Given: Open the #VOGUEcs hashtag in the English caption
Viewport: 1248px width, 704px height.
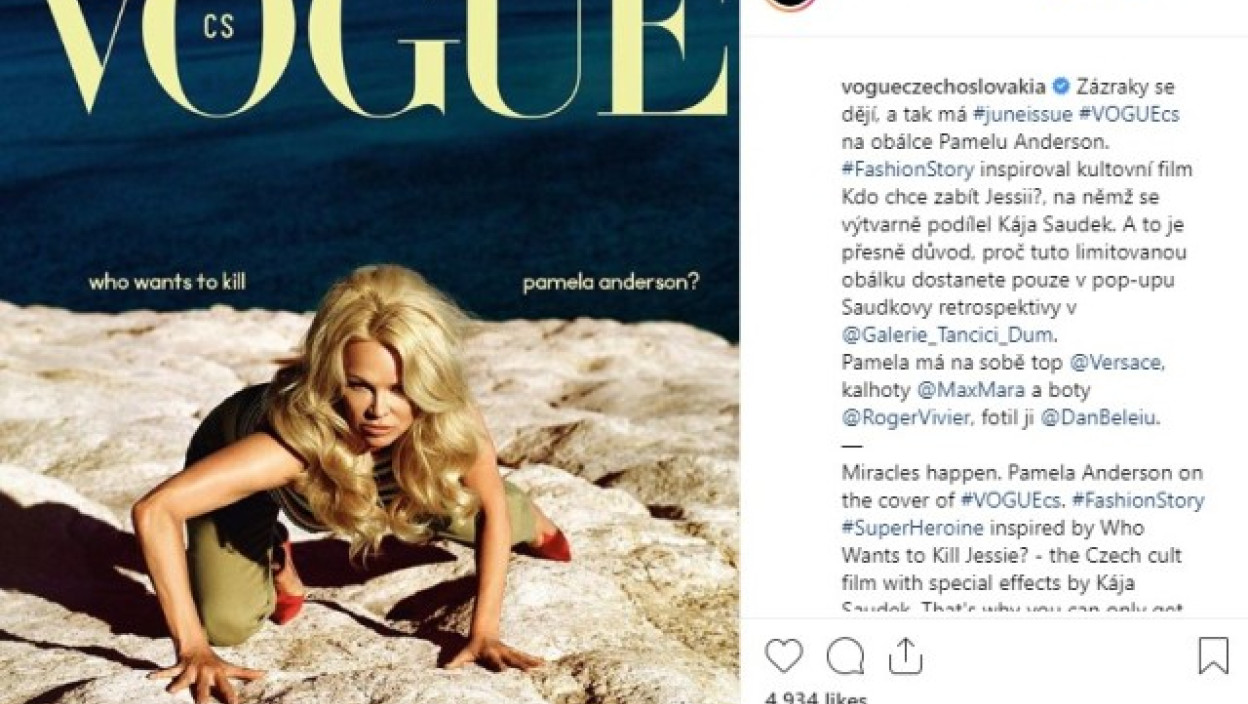Looking at the screenshot, I should 1010,500.
